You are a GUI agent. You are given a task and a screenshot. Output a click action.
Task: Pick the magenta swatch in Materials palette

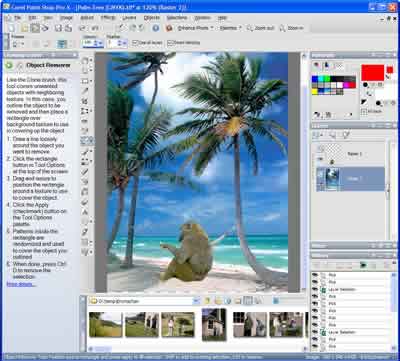coord(346,85)
